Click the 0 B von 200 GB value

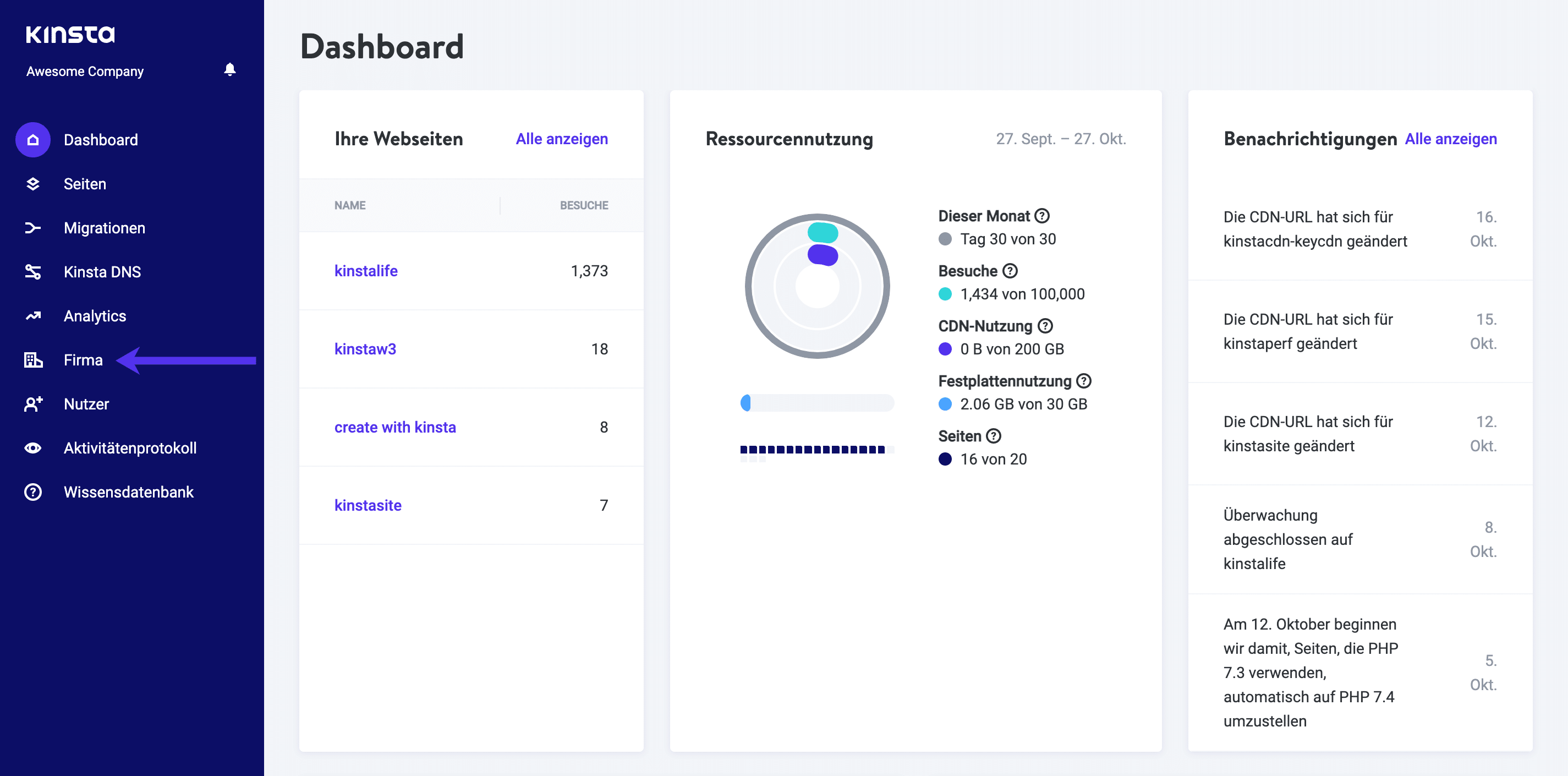pyautogui.click(x=1012, y=349)
